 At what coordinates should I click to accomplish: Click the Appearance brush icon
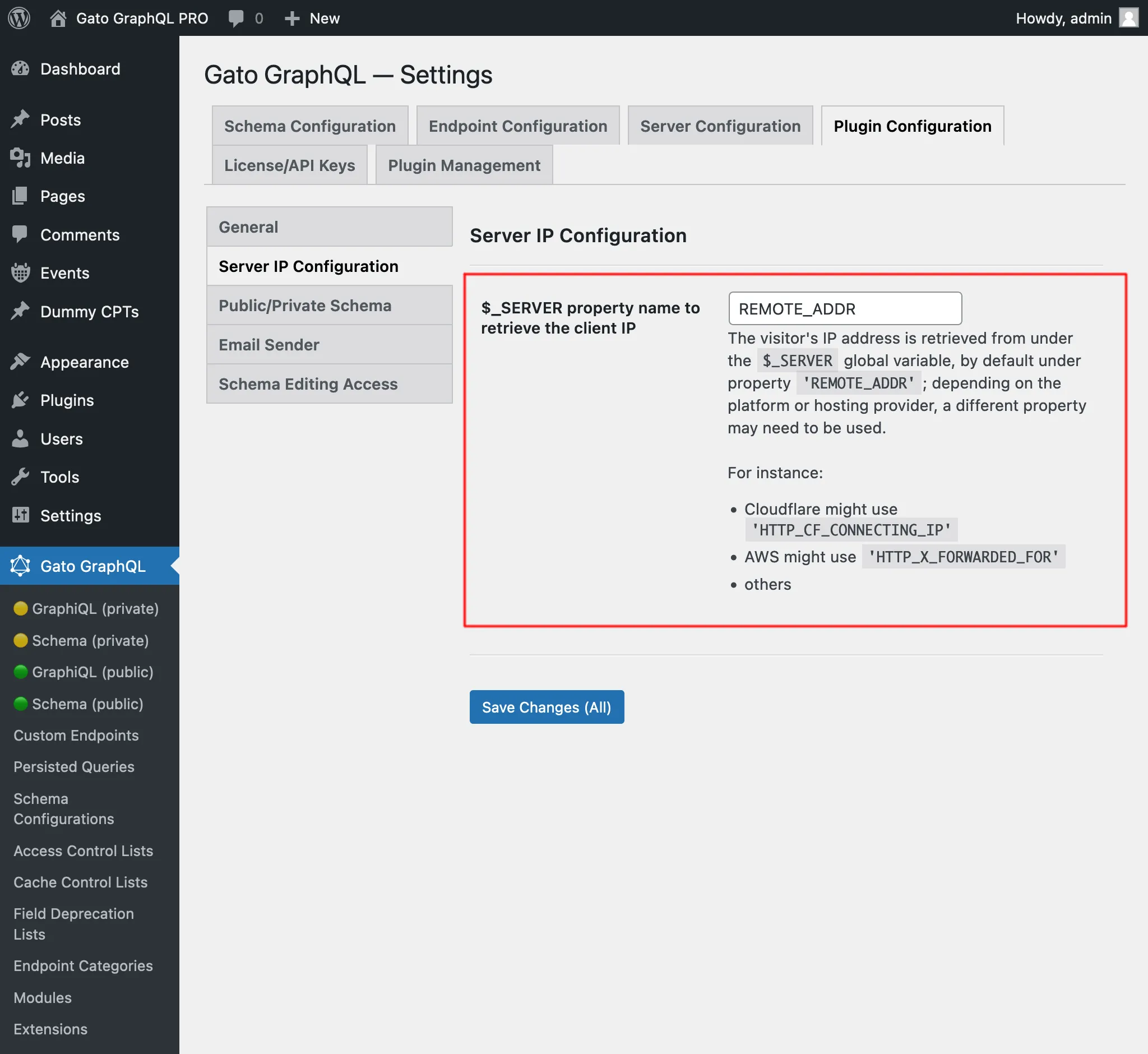[21, 362]
